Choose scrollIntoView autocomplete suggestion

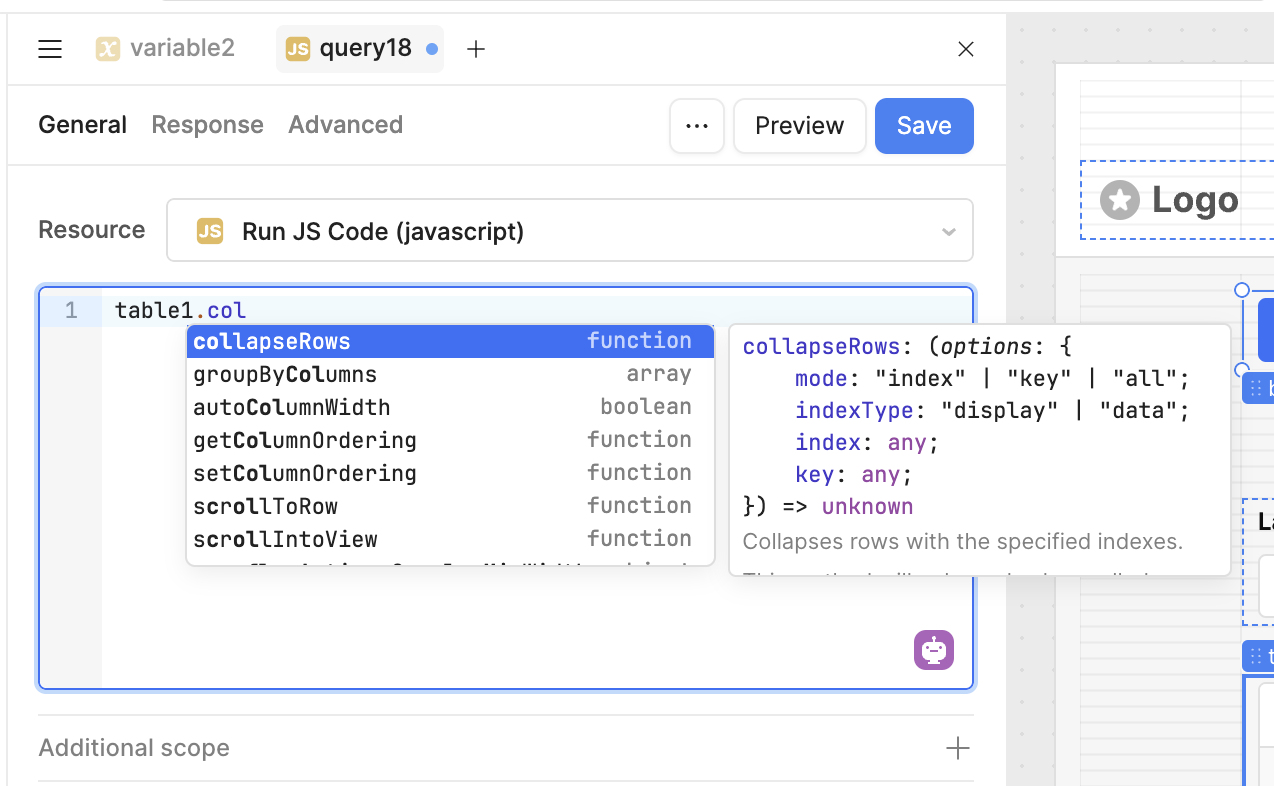coord(450,539)
